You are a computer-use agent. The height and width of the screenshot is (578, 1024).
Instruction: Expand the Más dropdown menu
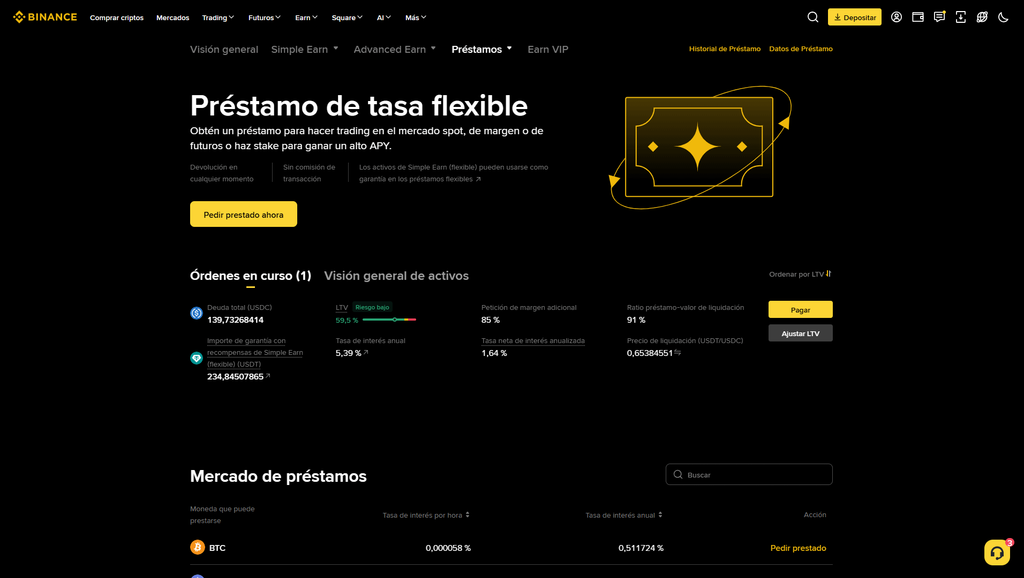click(415, 18)
